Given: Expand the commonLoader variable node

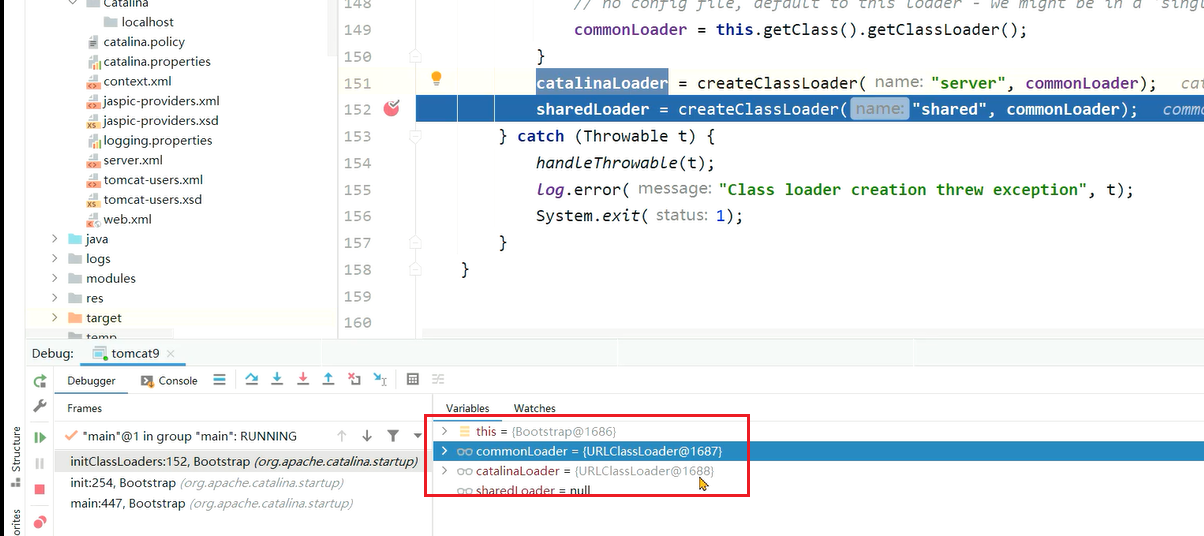Looking at the screenshot, I should (x=444, y=452).
